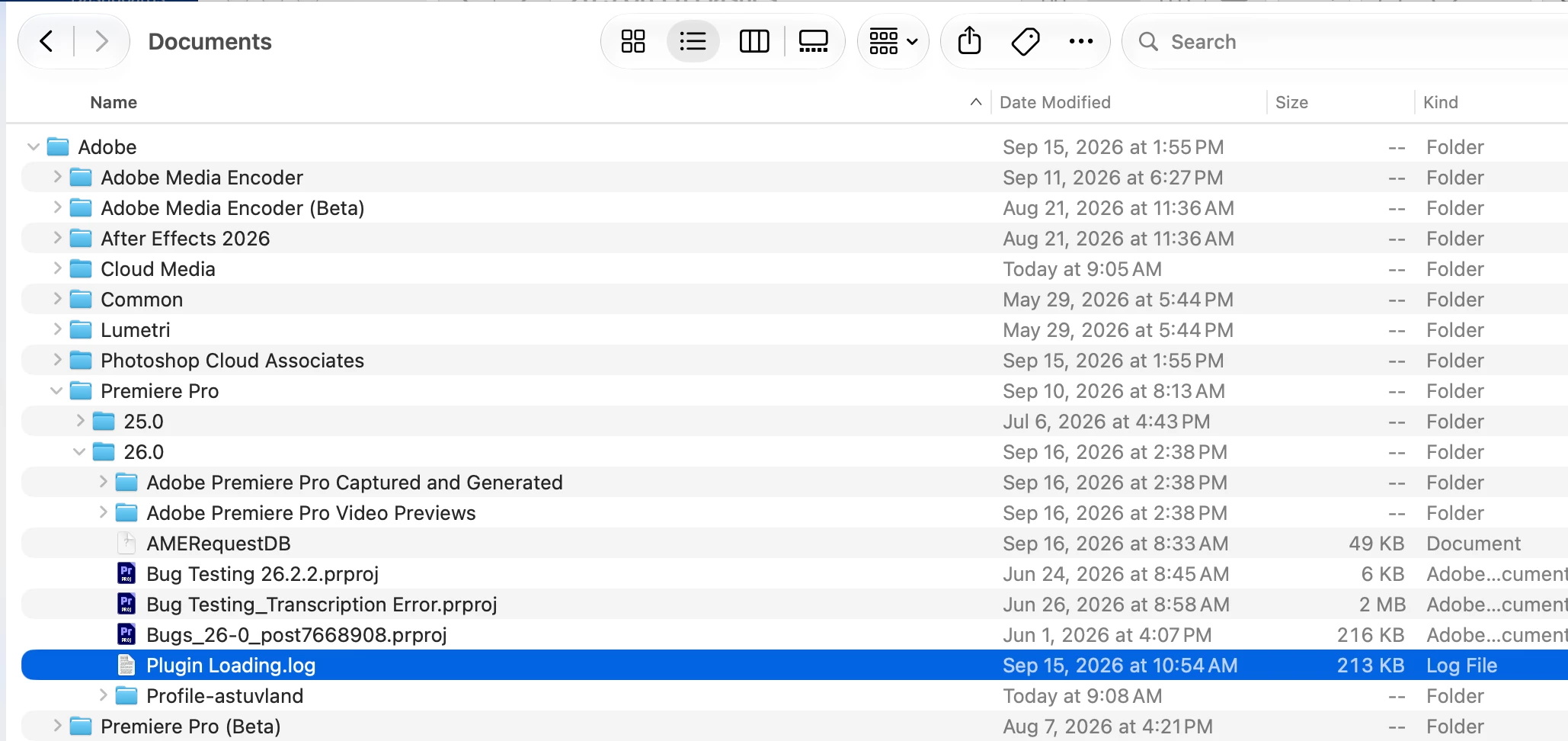Expand the Profile-astuvland folder

[x=103, y=695]
